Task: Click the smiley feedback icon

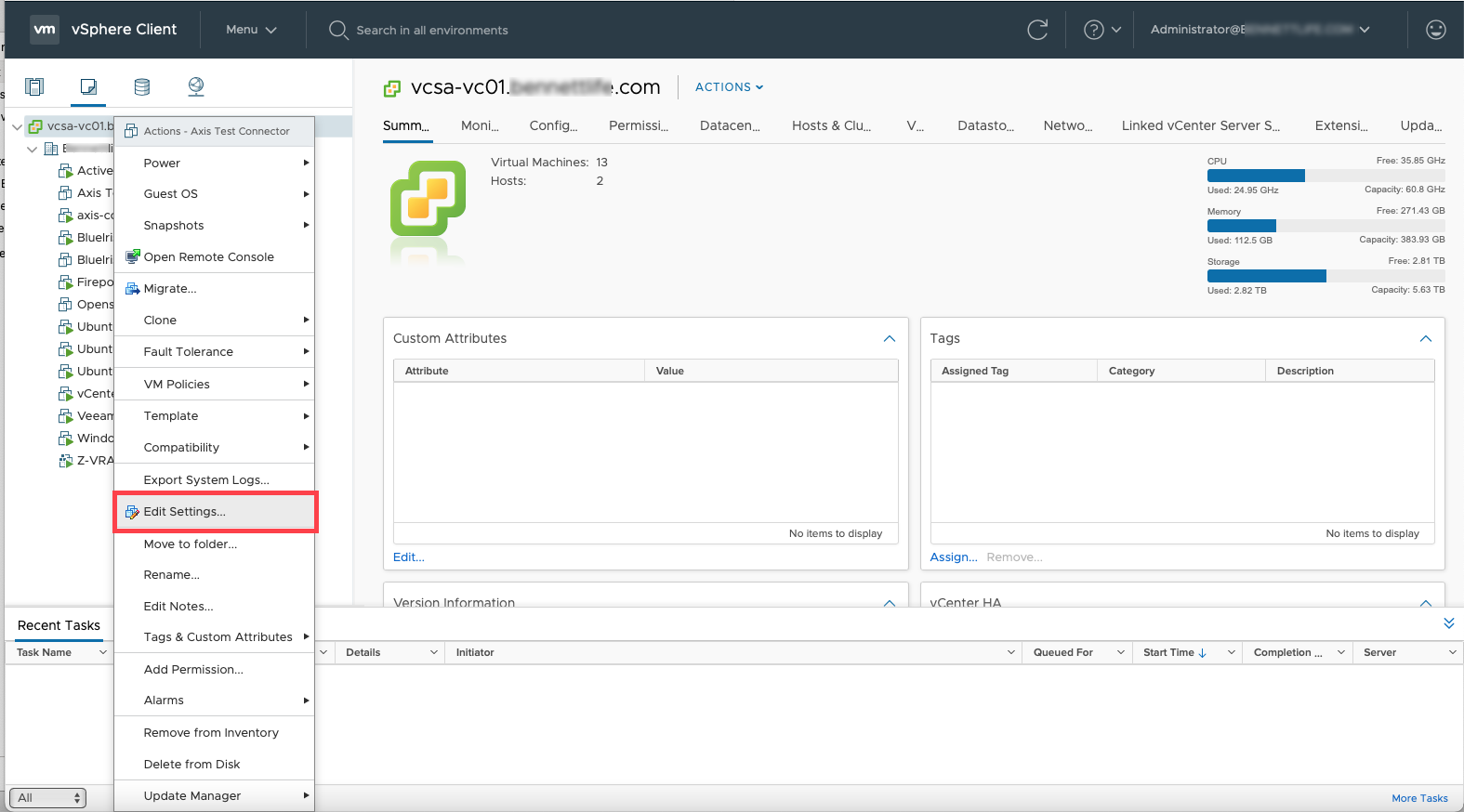Action: [1436, 30]
